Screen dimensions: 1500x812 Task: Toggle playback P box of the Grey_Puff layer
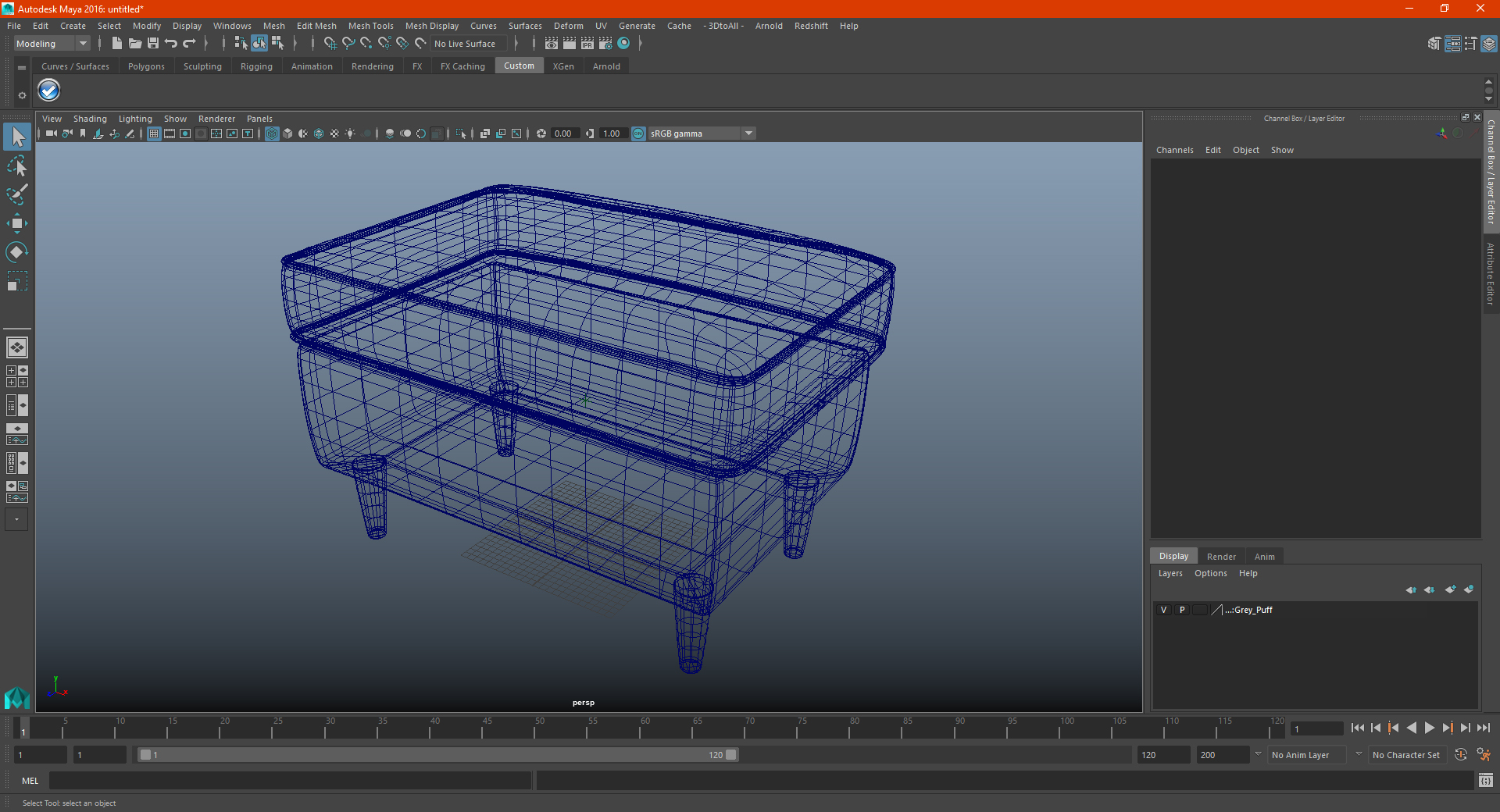1182,610
